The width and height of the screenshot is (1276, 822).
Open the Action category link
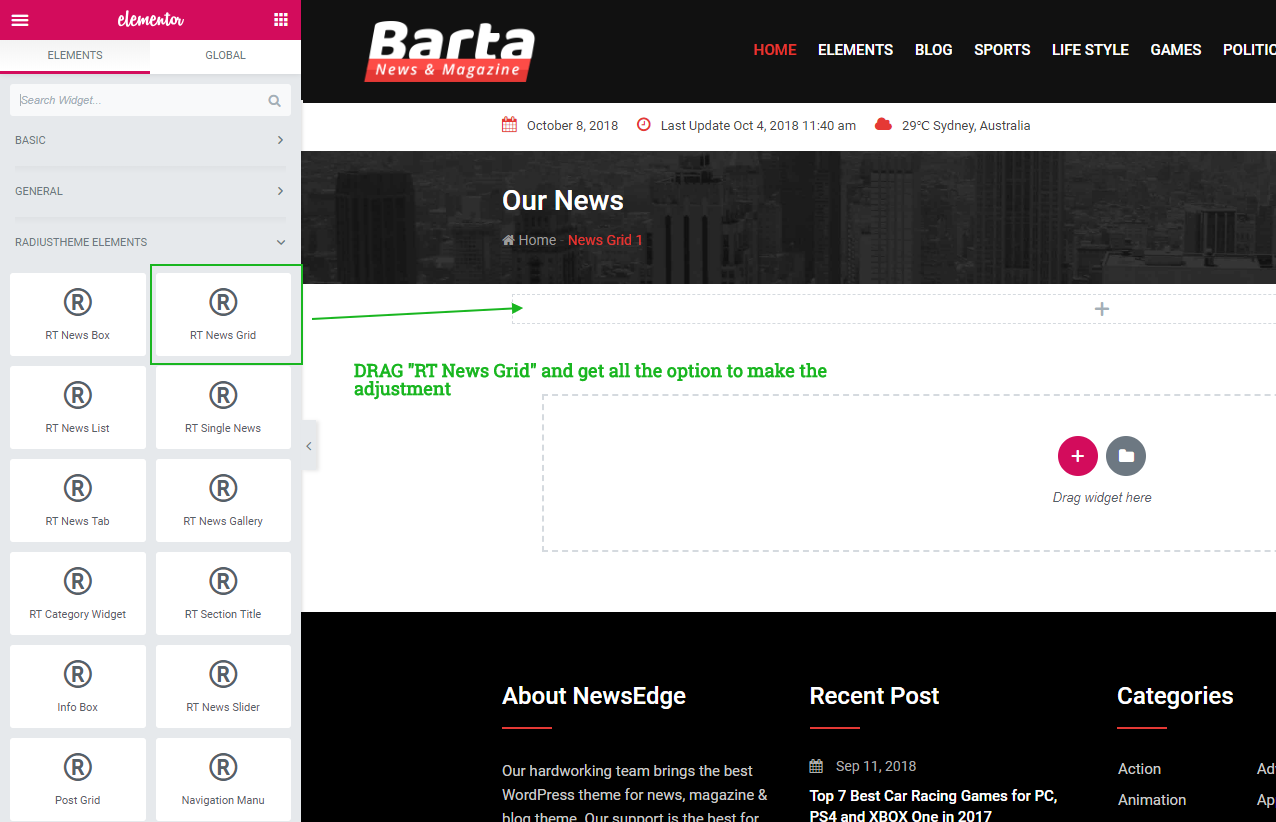click(x=1139, y=769)
